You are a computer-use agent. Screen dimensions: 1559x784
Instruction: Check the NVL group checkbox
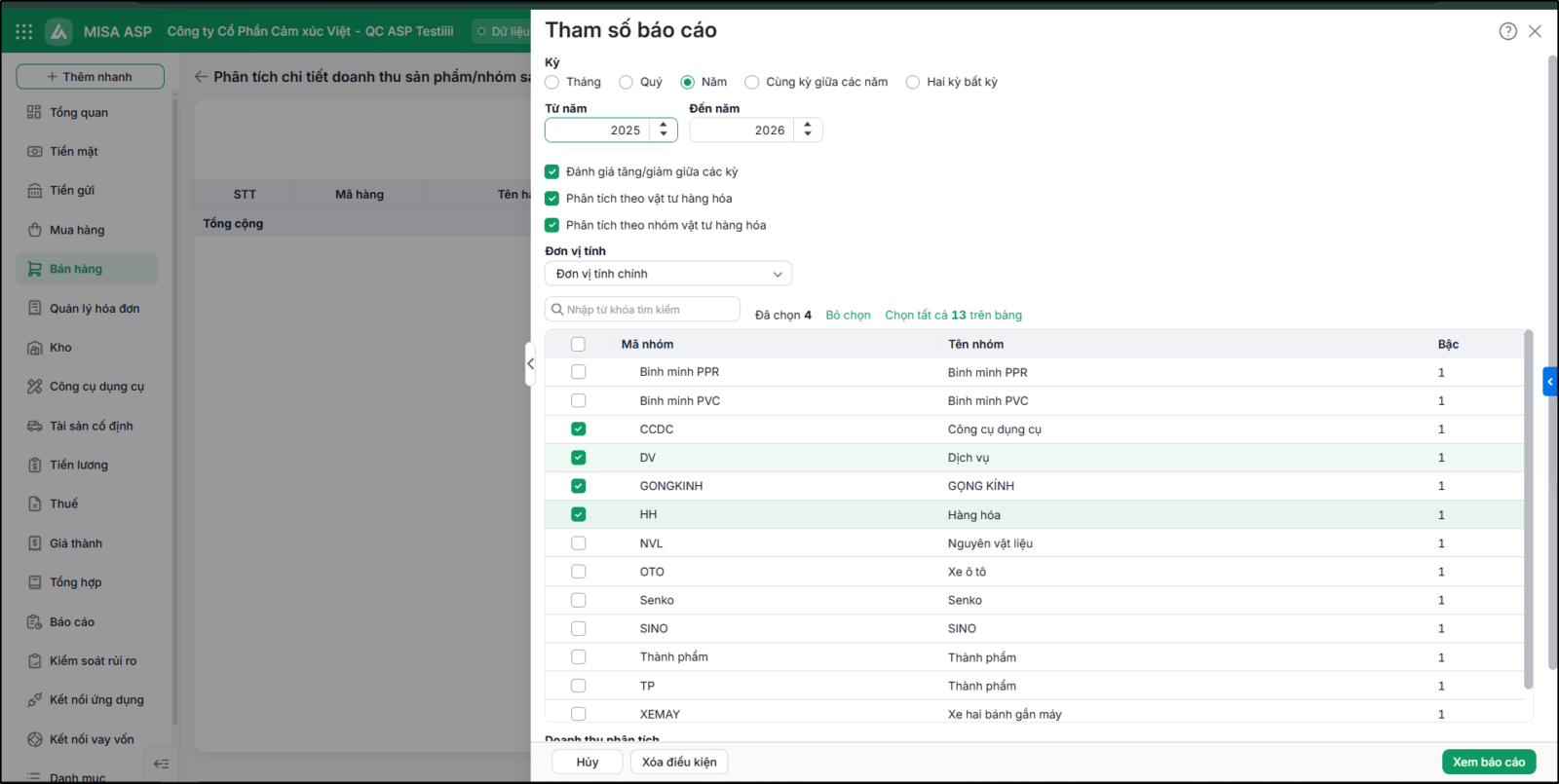click(579, 543)
